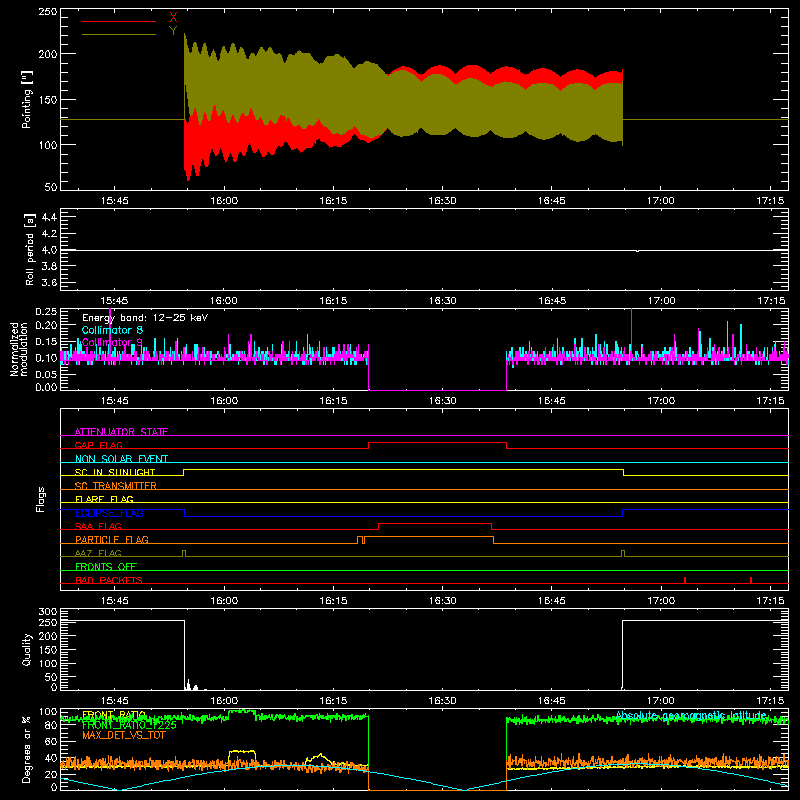Screen dimensions: 800x800
Task: Click the '50' tick on Pointing axis
Action: pyautogui.click(x=51, y=187)
